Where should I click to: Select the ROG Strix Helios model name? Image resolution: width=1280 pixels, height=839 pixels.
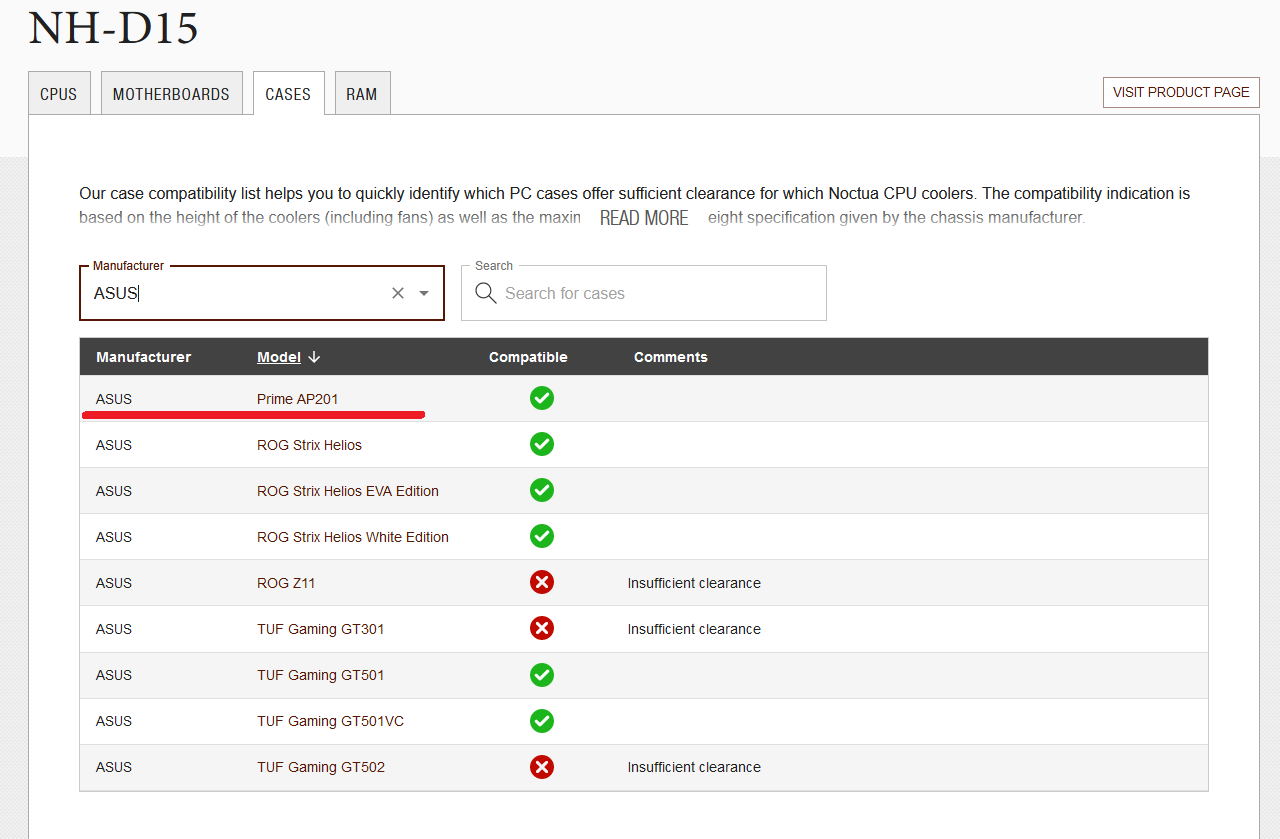[x=309, y=445]
